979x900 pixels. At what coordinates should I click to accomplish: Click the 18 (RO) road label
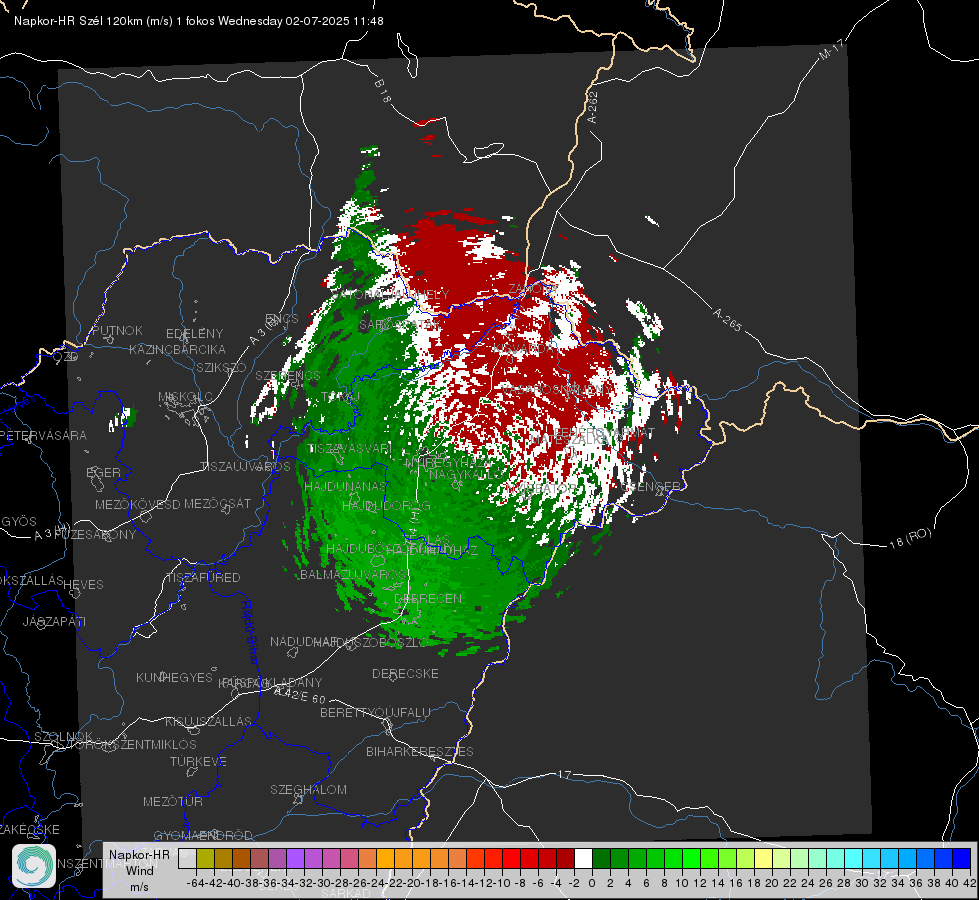tap(910, 538)
